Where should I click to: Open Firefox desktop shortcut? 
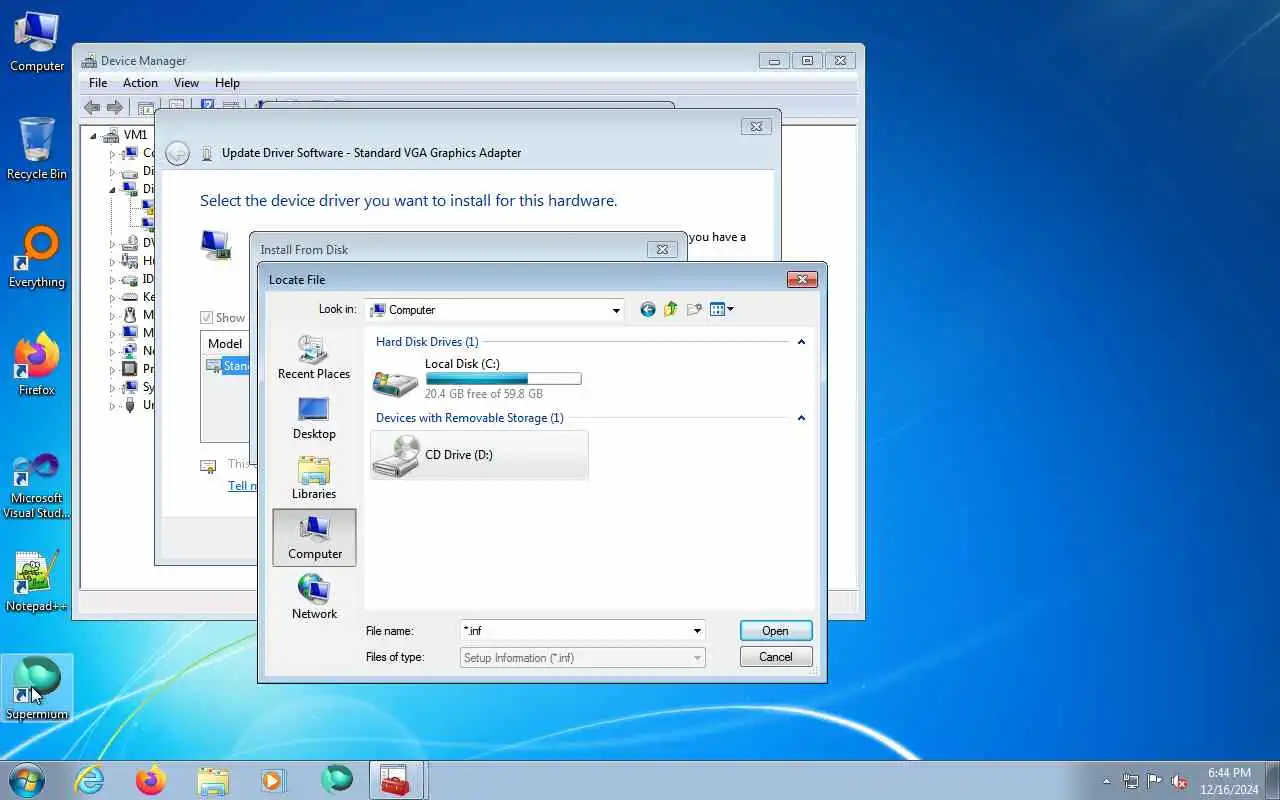point(37,365)
